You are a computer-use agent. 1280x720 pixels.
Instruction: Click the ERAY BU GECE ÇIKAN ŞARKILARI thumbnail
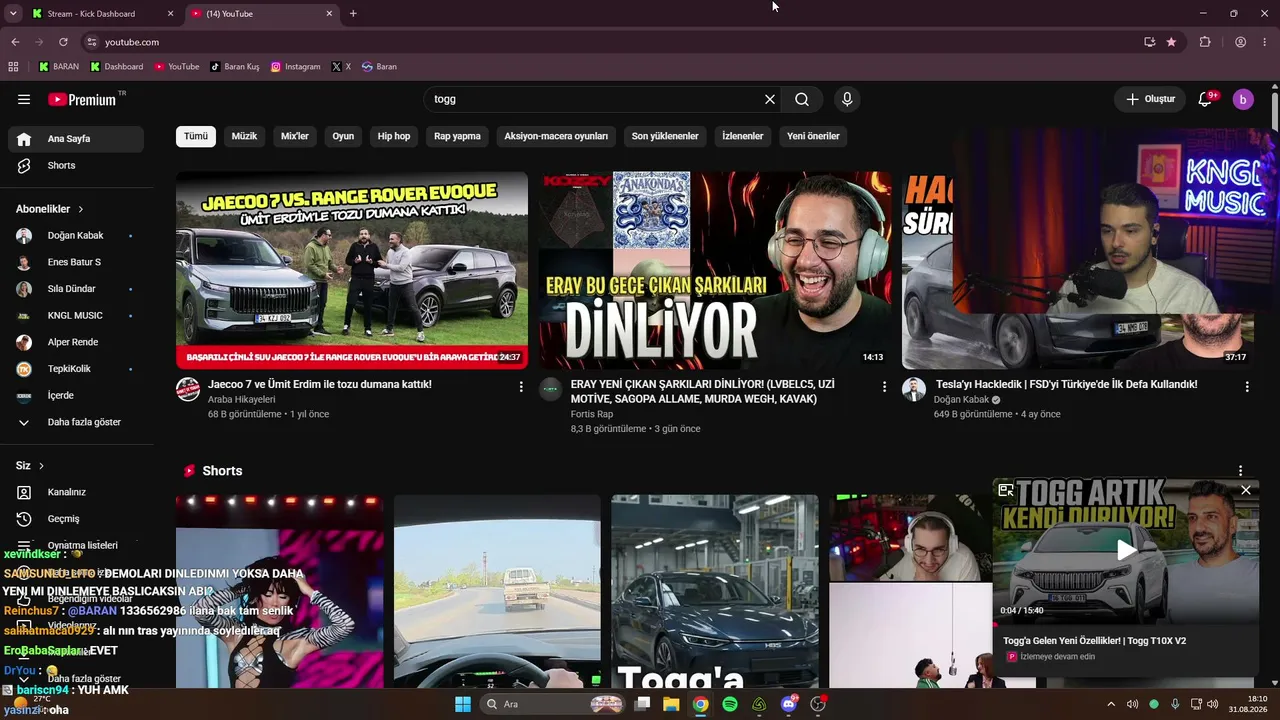pos(715,270)
